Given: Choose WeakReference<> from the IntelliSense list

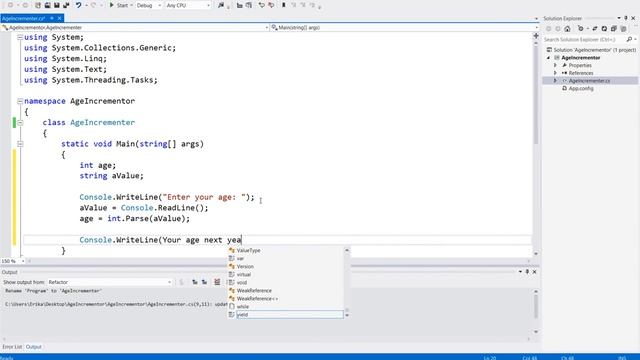Looking at the screenshot, I should tap(285, 299).
